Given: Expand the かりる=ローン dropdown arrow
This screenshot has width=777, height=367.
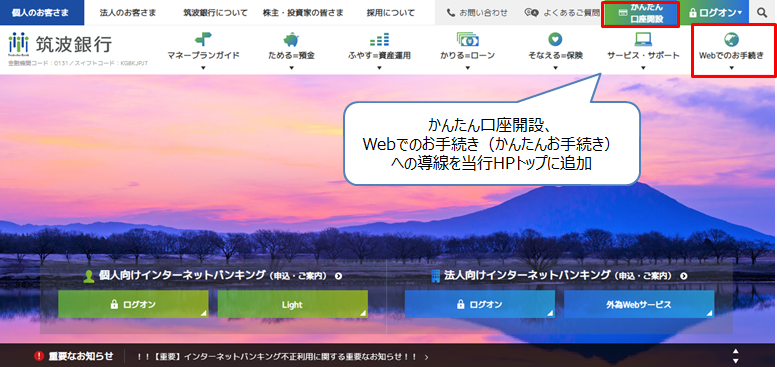Looking at the screenshot, I should coord(467,68).
